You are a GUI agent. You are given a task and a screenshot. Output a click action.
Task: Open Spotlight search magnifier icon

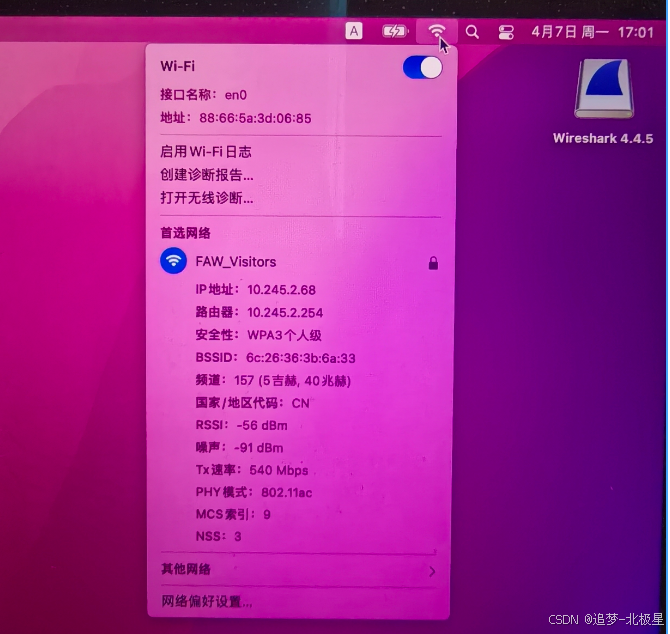click(x=472, y=32)
